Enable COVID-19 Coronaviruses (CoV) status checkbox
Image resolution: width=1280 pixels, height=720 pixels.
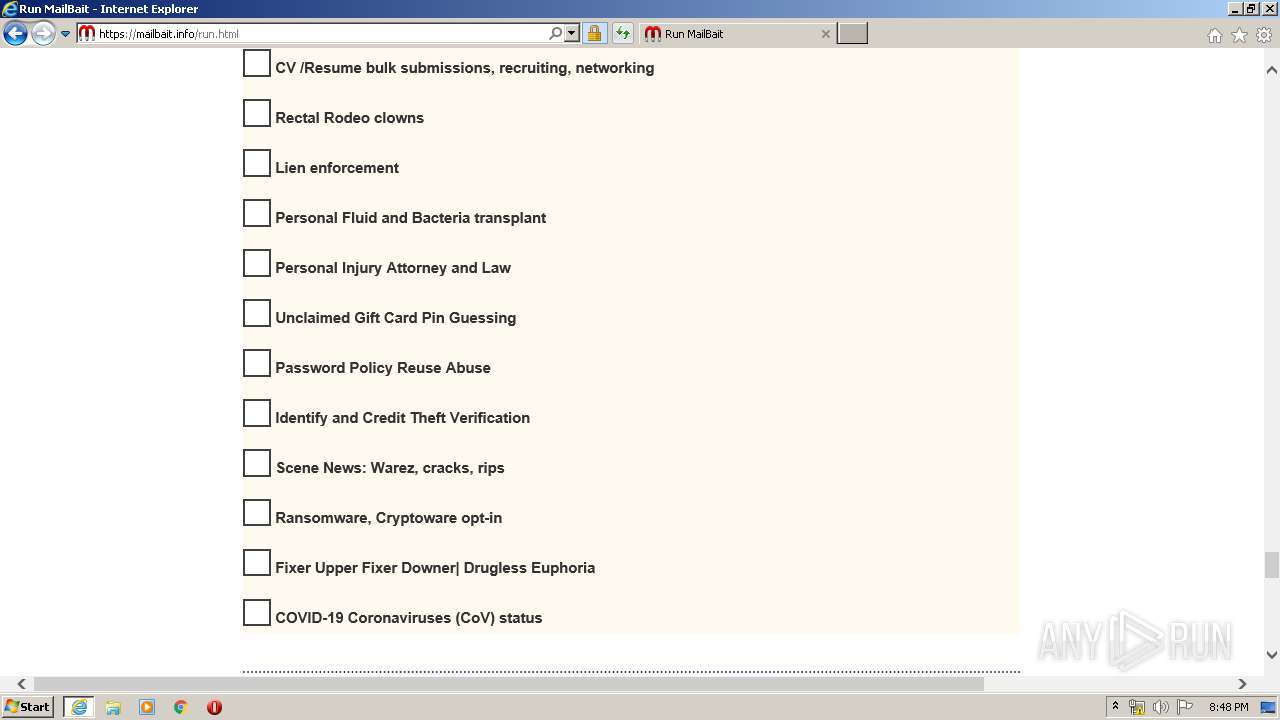[257, 613]
